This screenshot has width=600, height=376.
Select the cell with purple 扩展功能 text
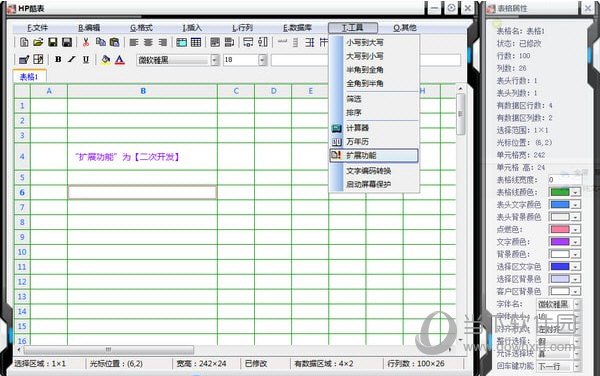point(142,156)
